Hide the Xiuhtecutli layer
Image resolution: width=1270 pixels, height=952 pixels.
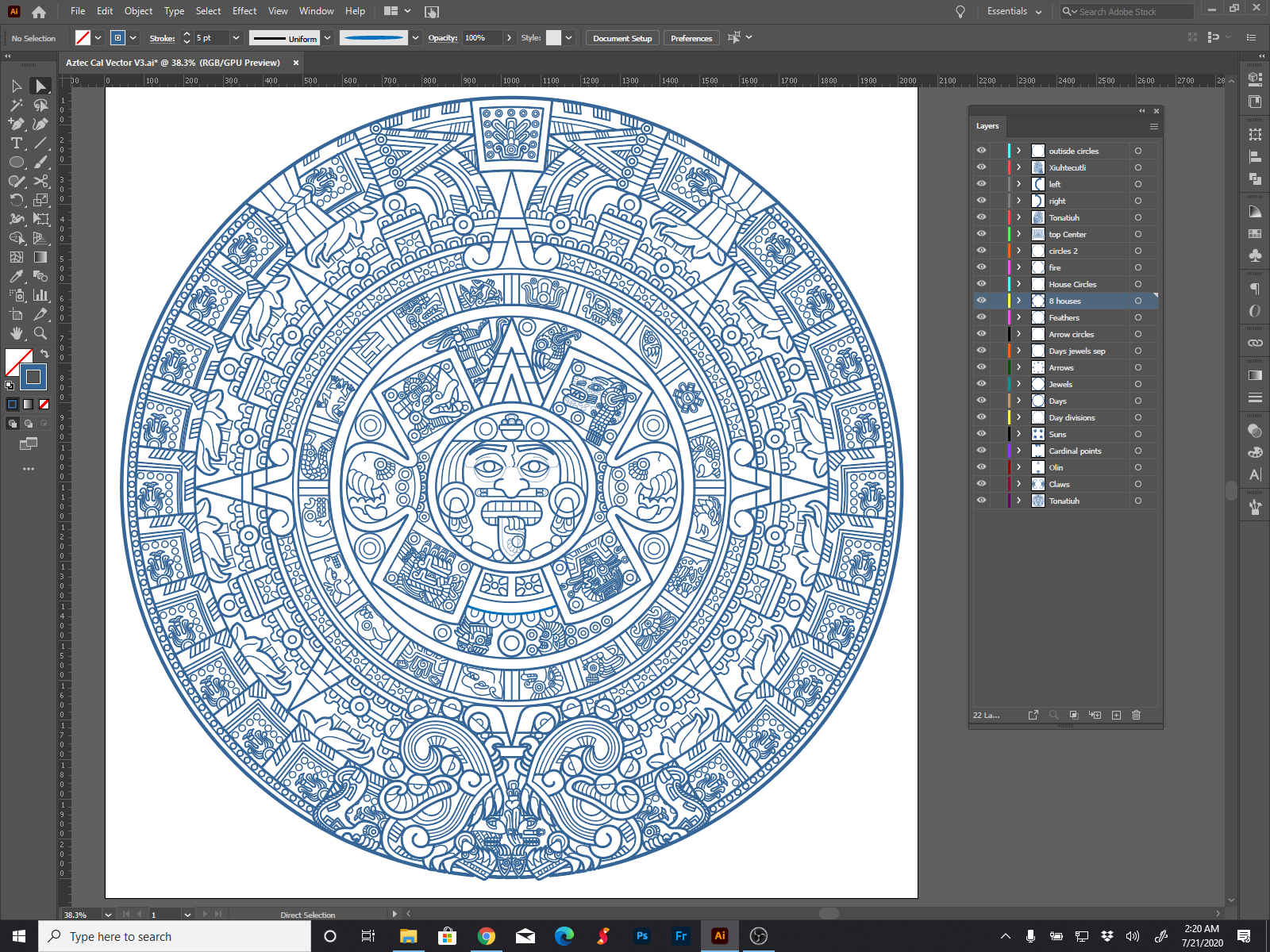point(982,167)
